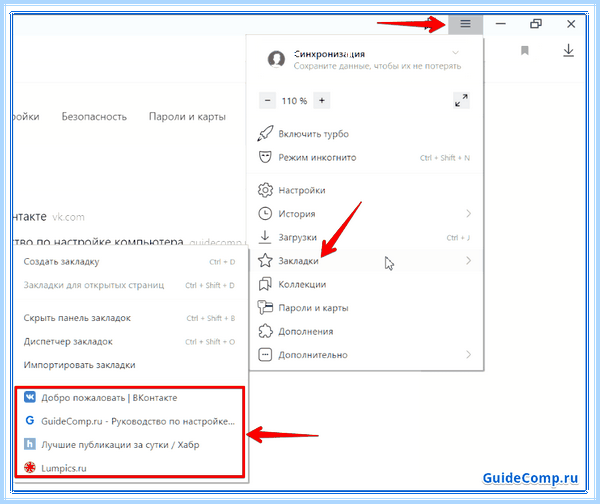Click the VK favicon bookmark
600x504 pixels.
click(30, 397)
